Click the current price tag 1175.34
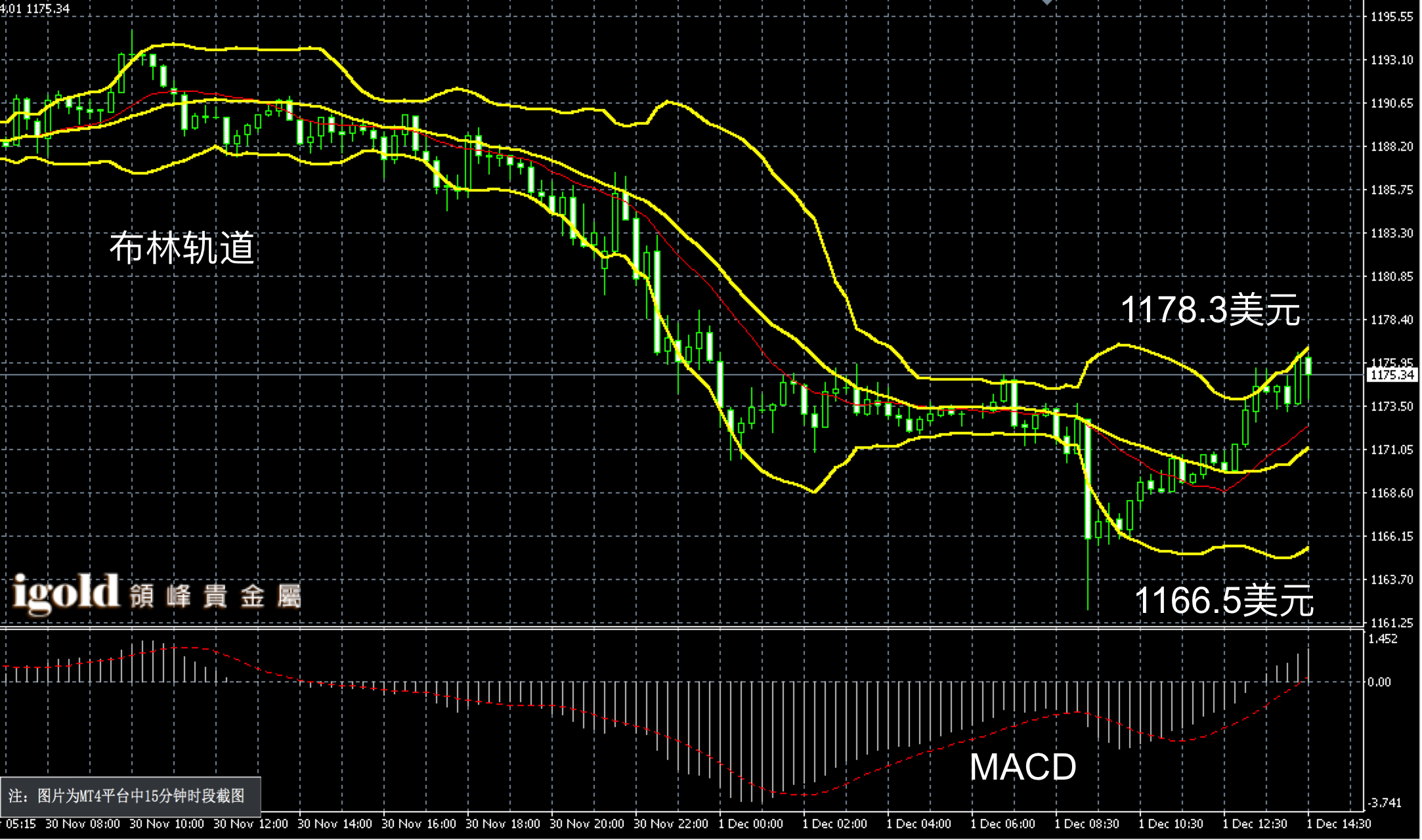This screenshot has height=840, width=1422. [1392, 375]
